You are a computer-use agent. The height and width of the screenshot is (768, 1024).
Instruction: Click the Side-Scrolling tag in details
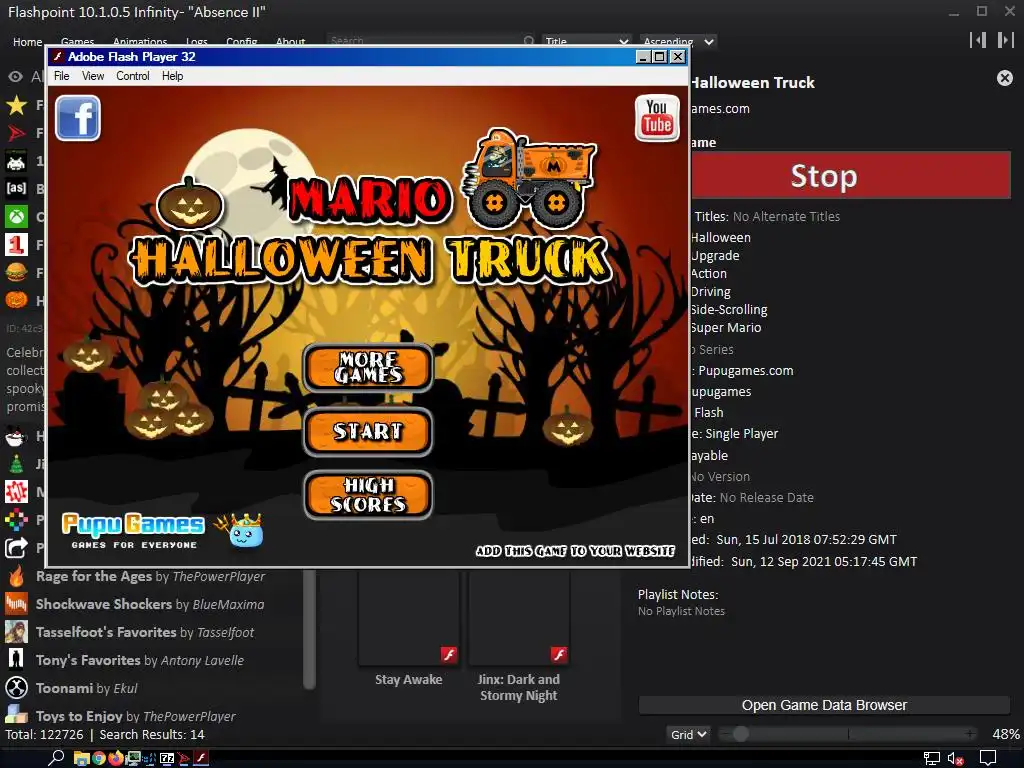pyautogui.click(x=729, y=310)
